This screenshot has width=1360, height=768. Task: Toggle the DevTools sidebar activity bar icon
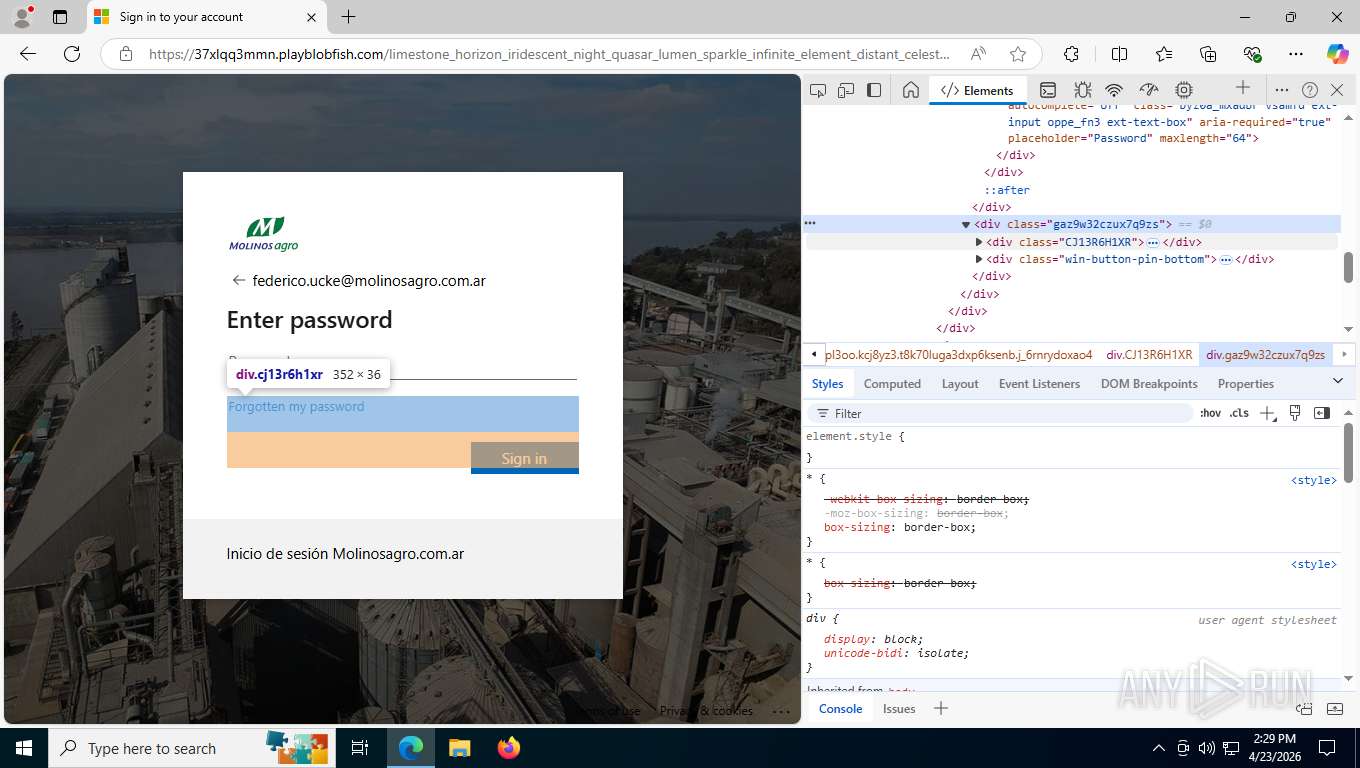coord(874,90)
